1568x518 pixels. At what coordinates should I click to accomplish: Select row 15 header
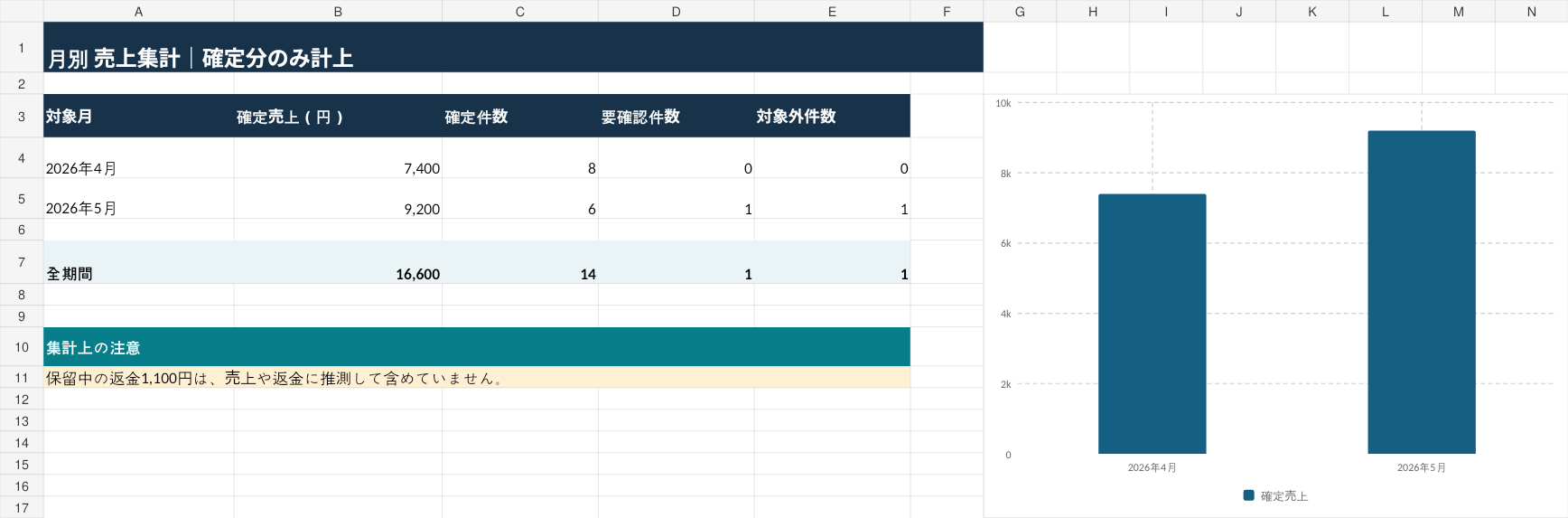click(22, 465)
